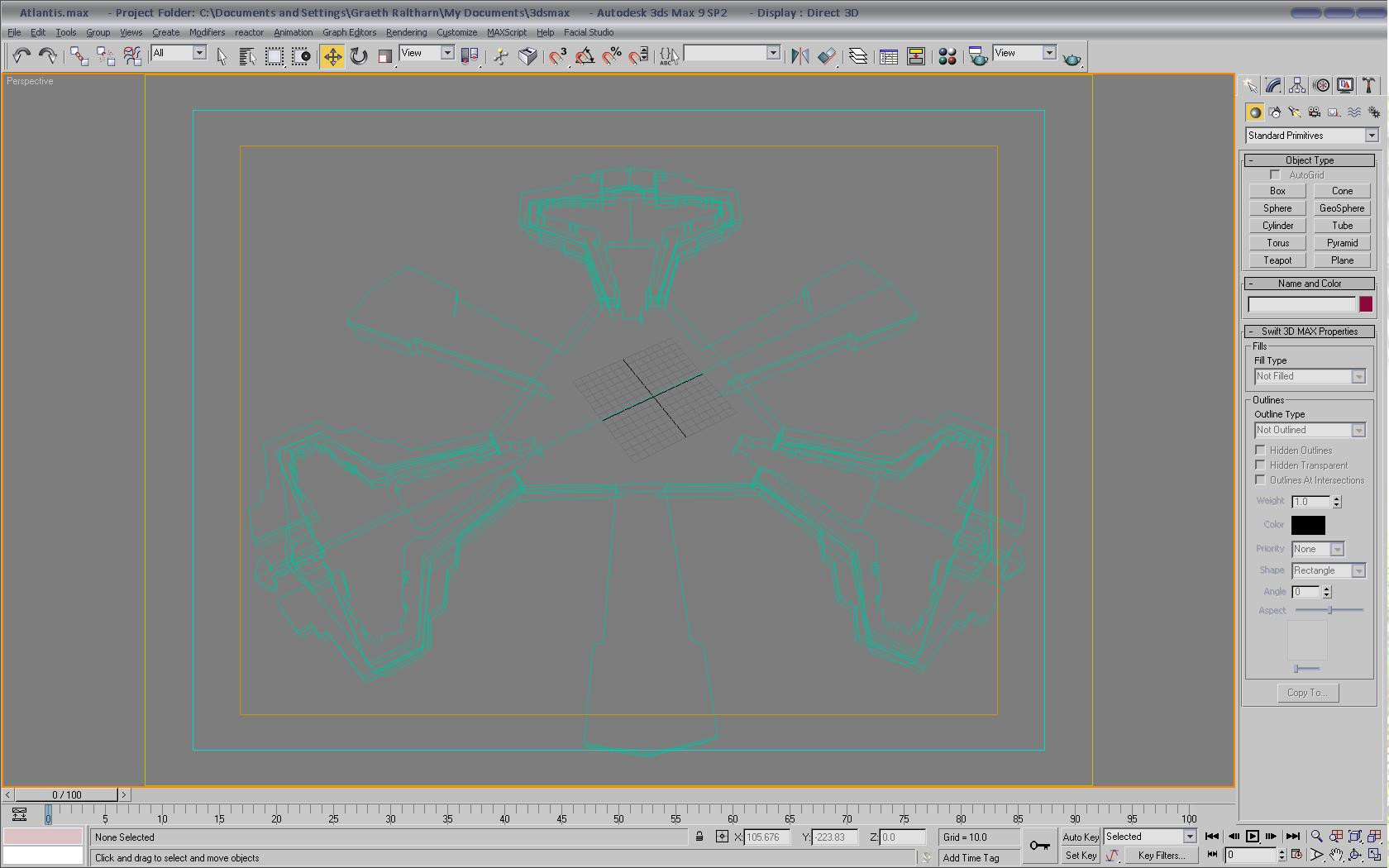Open Select by Name tool
The width and height of the screenshot is (1389, 868).
247,56
